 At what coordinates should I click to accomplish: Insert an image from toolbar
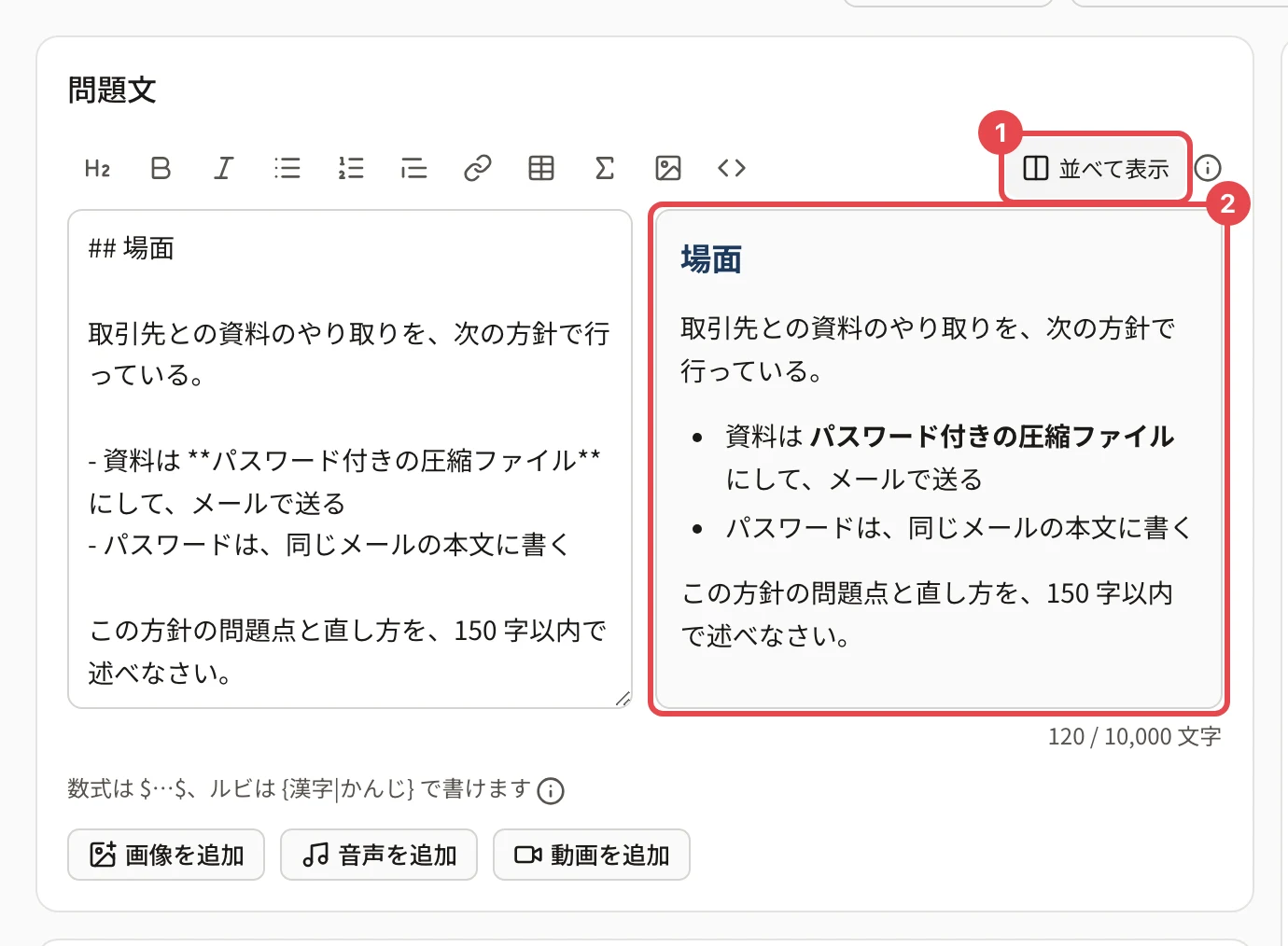[668, 168]
